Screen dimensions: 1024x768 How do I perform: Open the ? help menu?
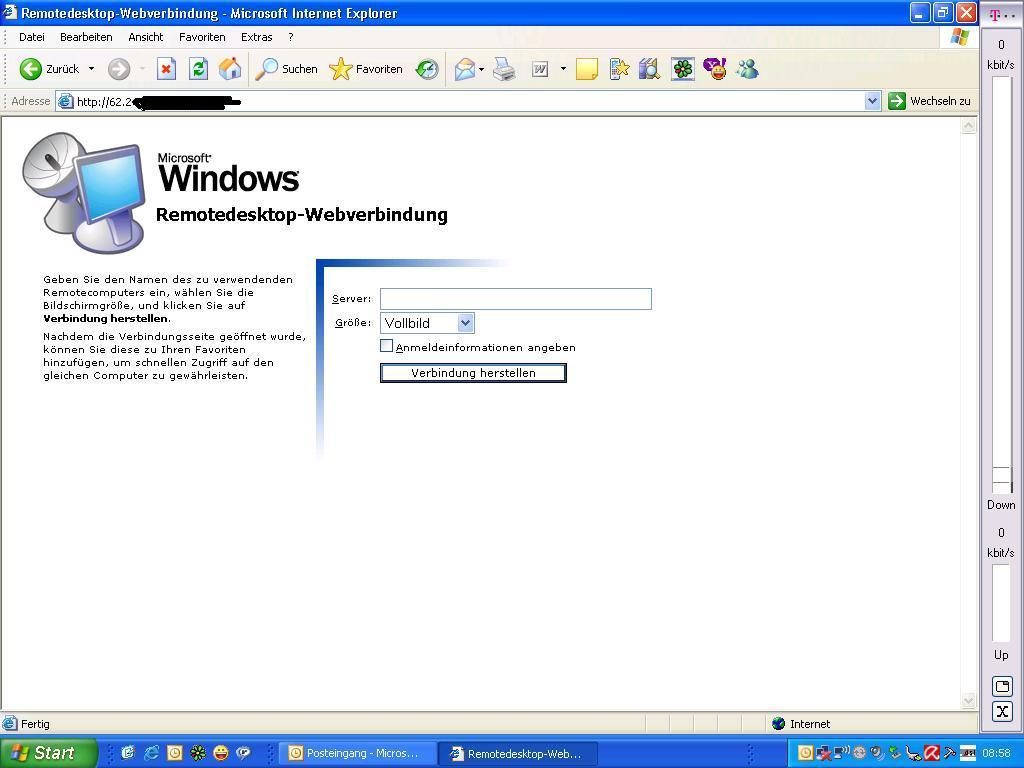click(x=291, y=37)
